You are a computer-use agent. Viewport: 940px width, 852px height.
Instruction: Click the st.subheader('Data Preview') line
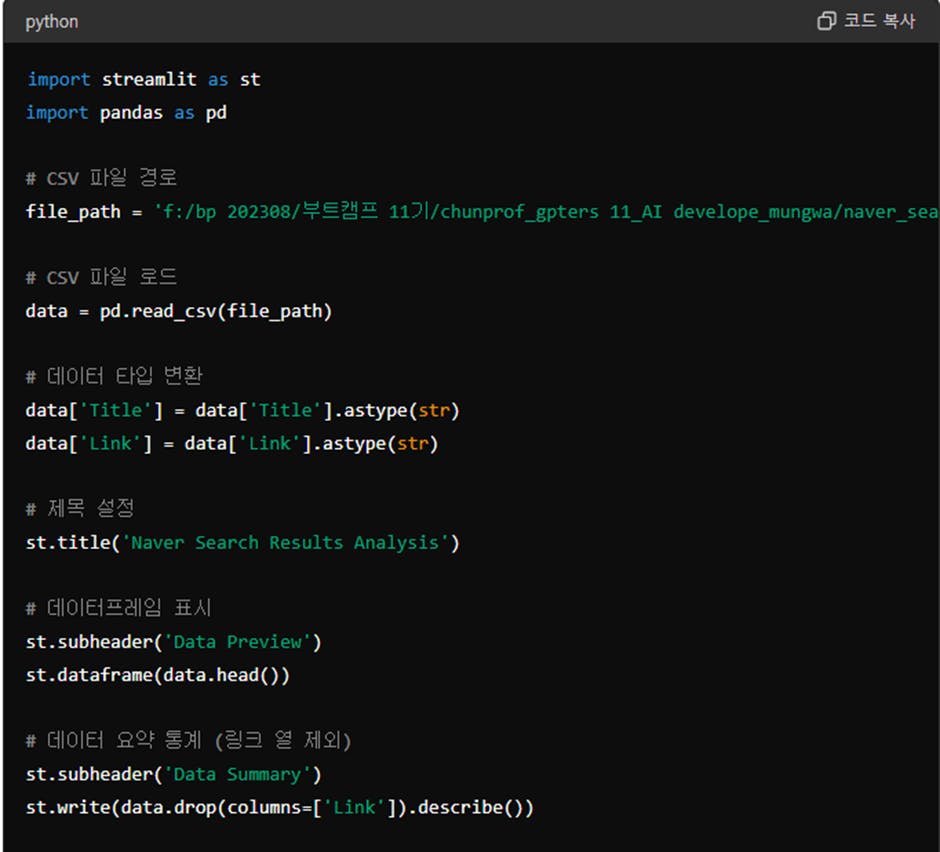[174, 641]
